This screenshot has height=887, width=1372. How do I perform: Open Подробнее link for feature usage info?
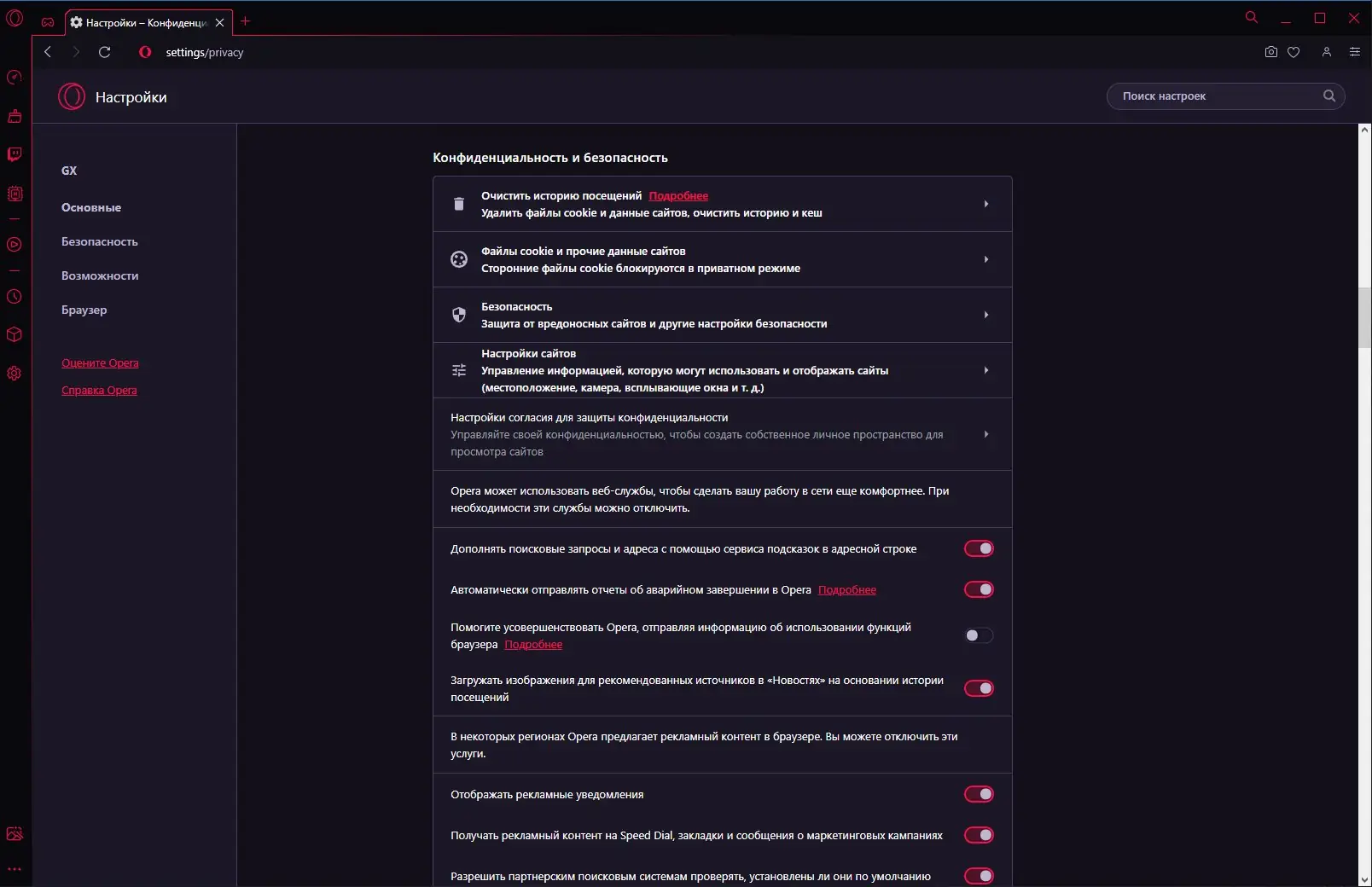coord(533,644)
